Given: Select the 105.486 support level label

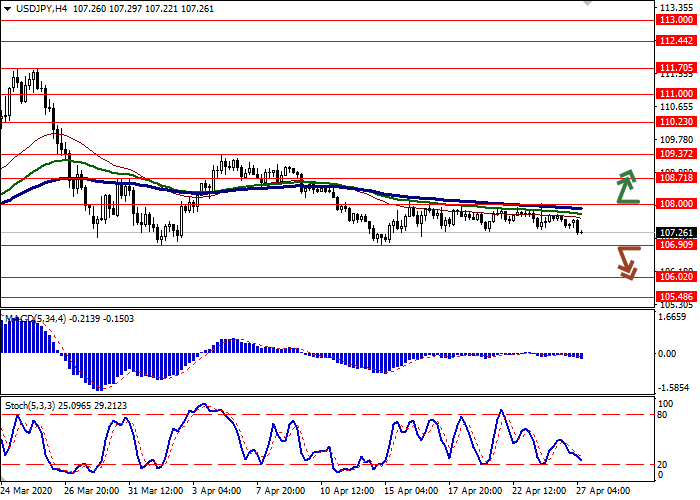Looking at the screenshot, I should pos(676,297).
